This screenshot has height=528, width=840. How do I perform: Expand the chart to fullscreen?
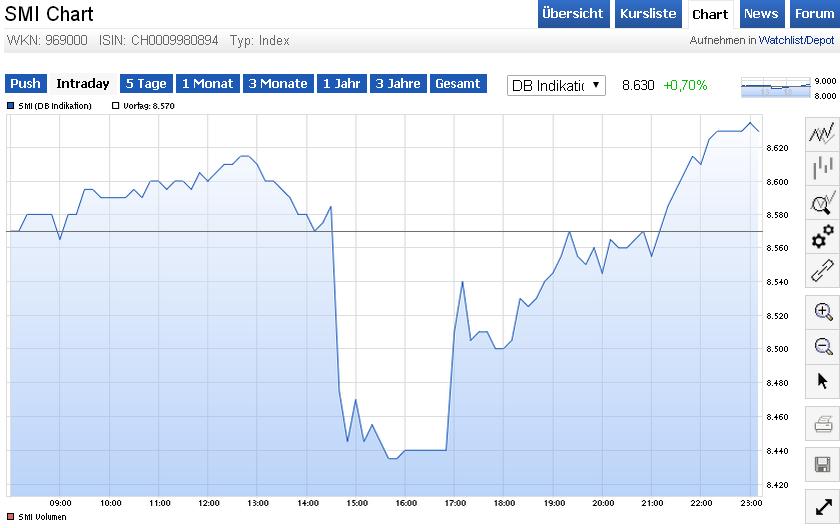click(x=822, y=508)
